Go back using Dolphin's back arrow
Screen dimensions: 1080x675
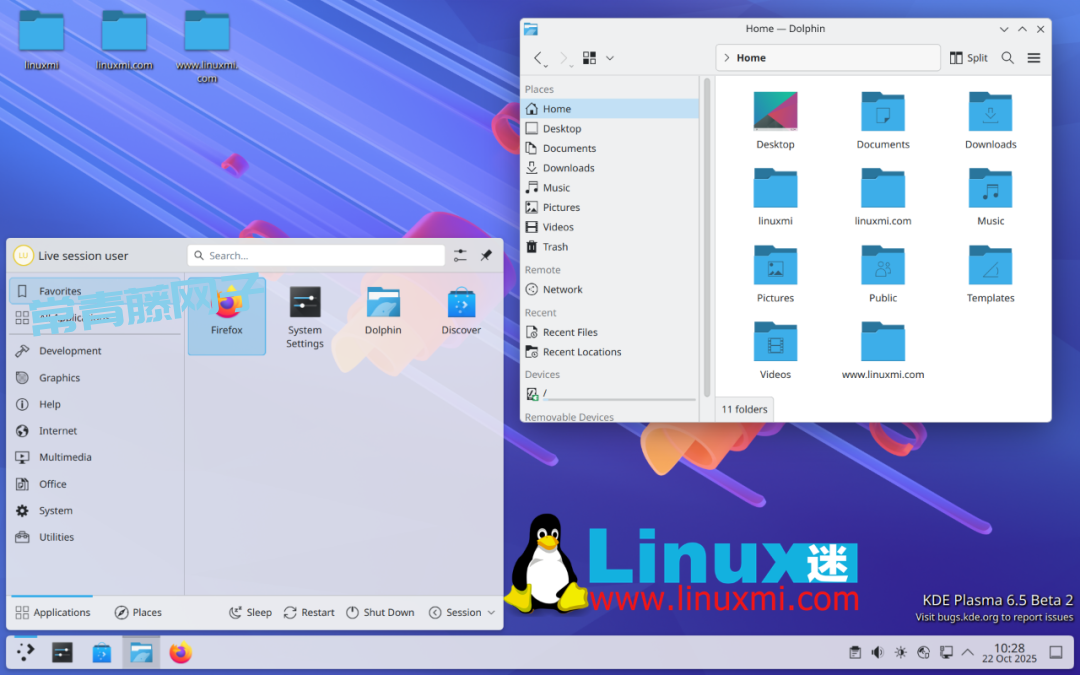coord(538,58)
